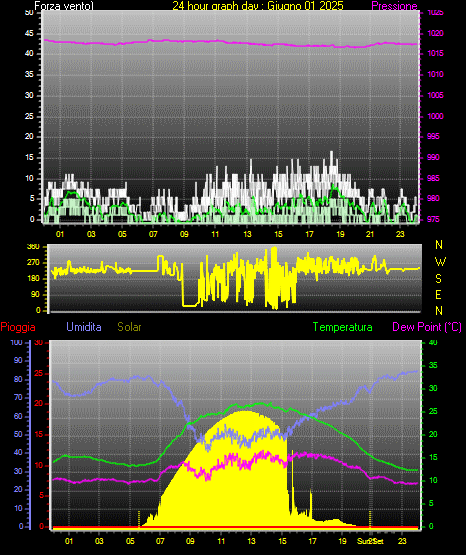Click the 100 value on humidity scale
The width and height of the screenshot is (466, 555).
17,343
